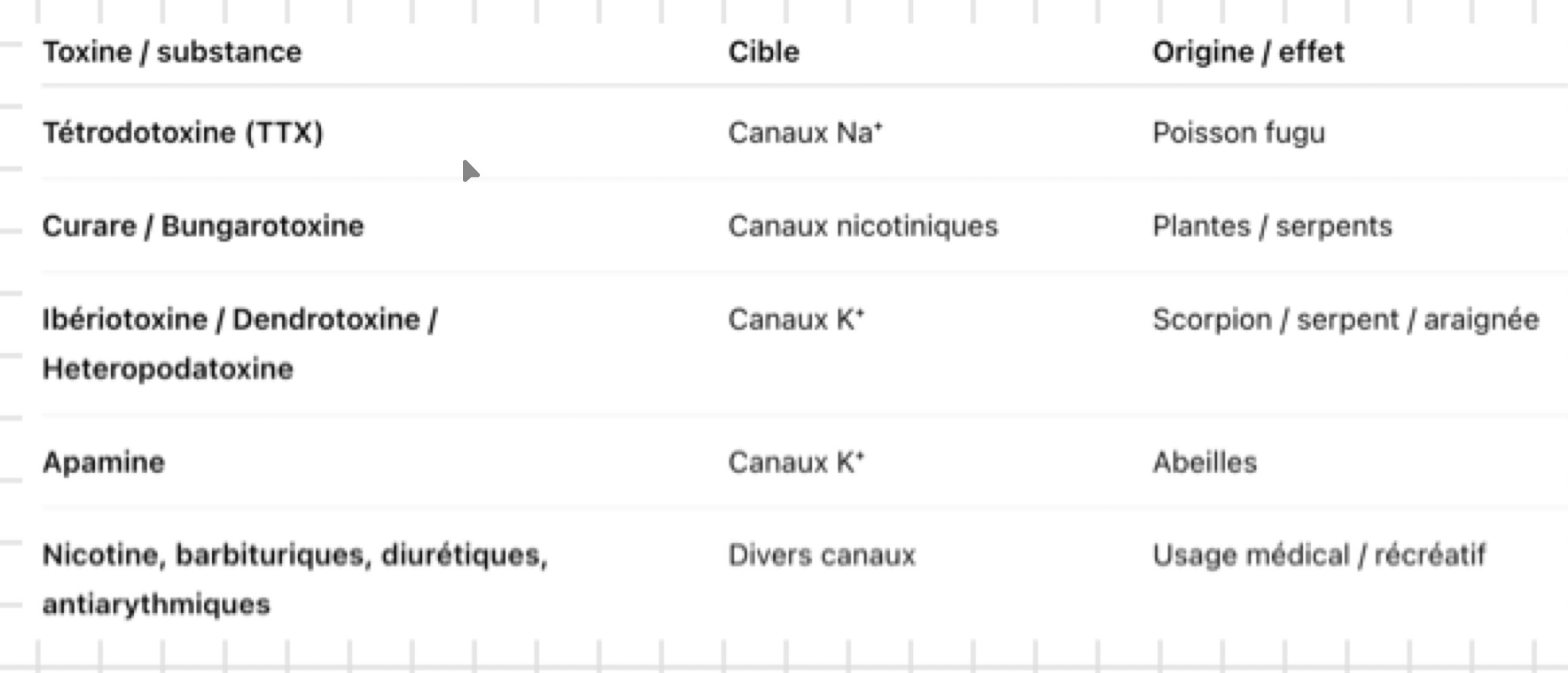This screenshot has width=1568, height=673.
Task: Click the 'Ibériotoxine / Dendrotoxine /' text line
Action: (239, 320)
